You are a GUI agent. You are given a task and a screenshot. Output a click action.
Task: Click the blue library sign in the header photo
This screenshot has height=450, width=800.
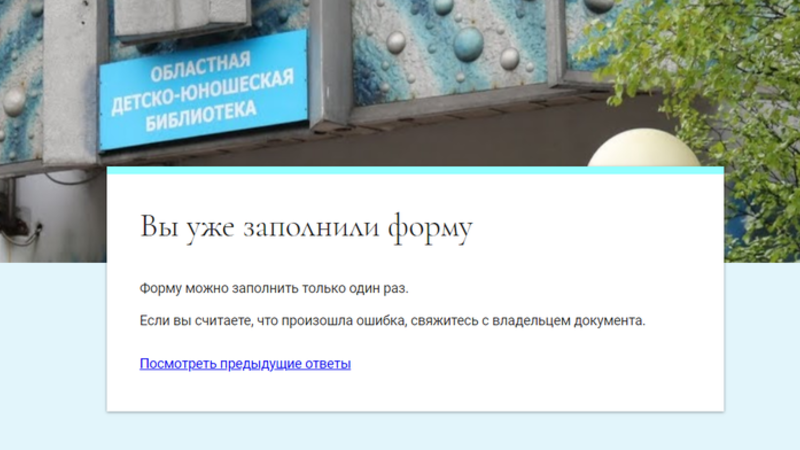(203, 90)
